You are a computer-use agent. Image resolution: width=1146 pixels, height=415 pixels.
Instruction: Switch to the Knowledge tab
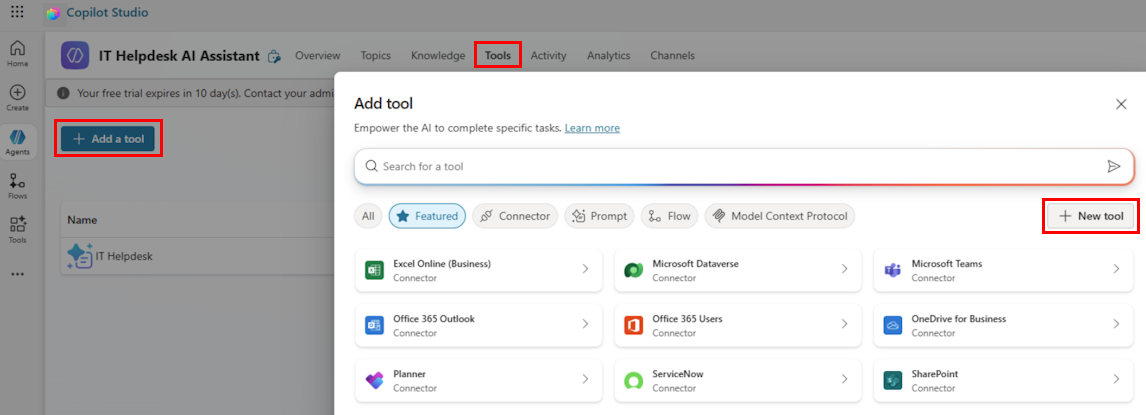(438, 56)
